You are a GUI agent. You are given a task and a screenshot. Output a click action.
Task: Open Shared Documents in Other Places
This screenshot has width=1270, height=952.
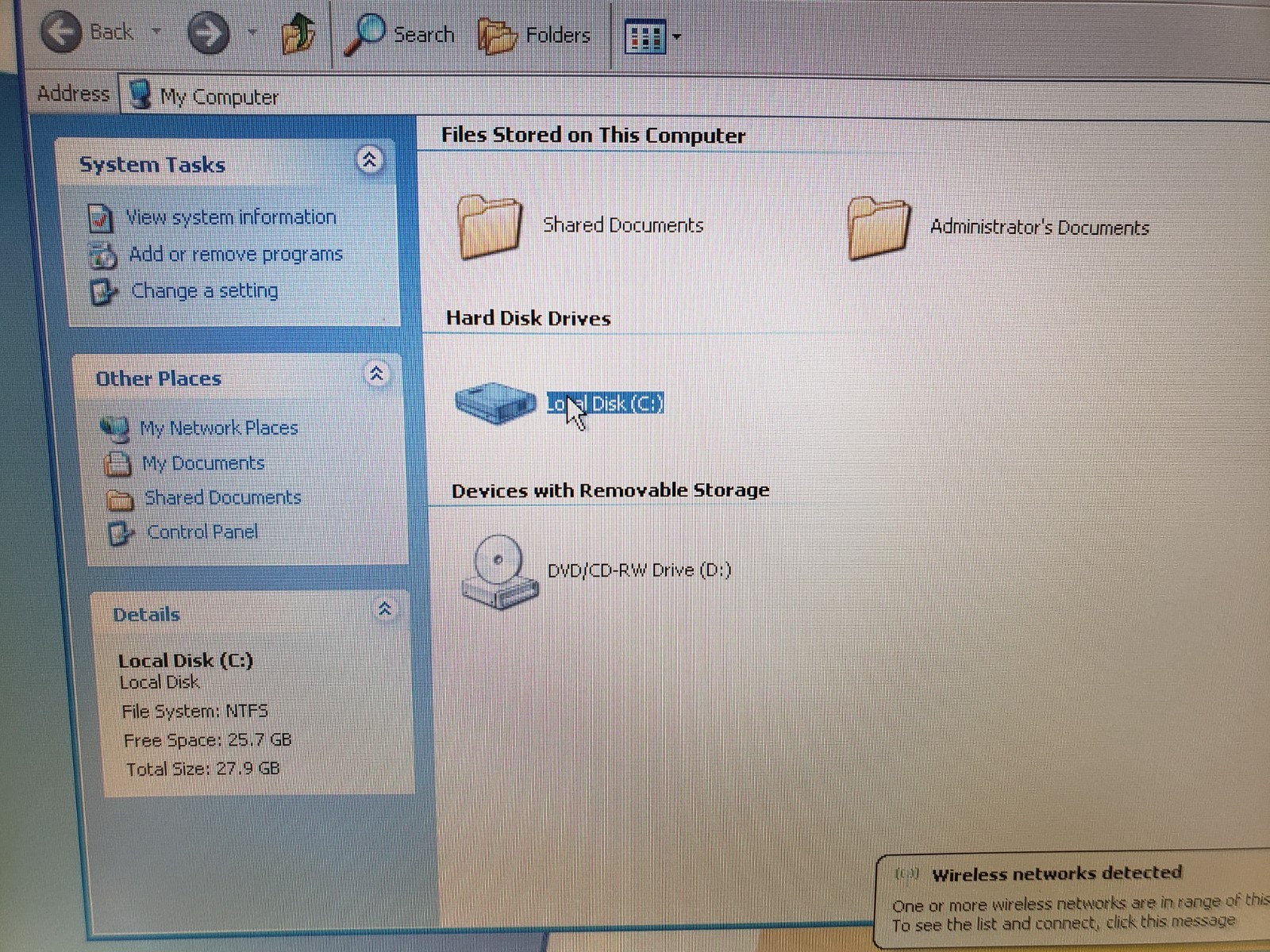pyautogui.click(x=223, y=497)
